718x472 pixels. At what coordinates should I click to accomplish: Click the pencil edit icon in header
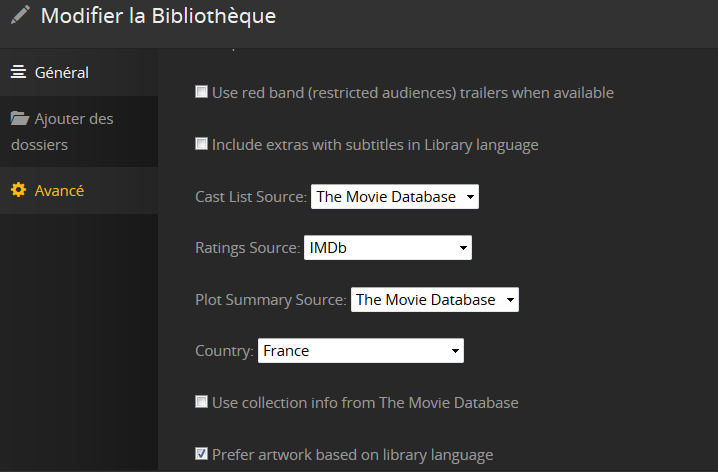tap(20, 16)
